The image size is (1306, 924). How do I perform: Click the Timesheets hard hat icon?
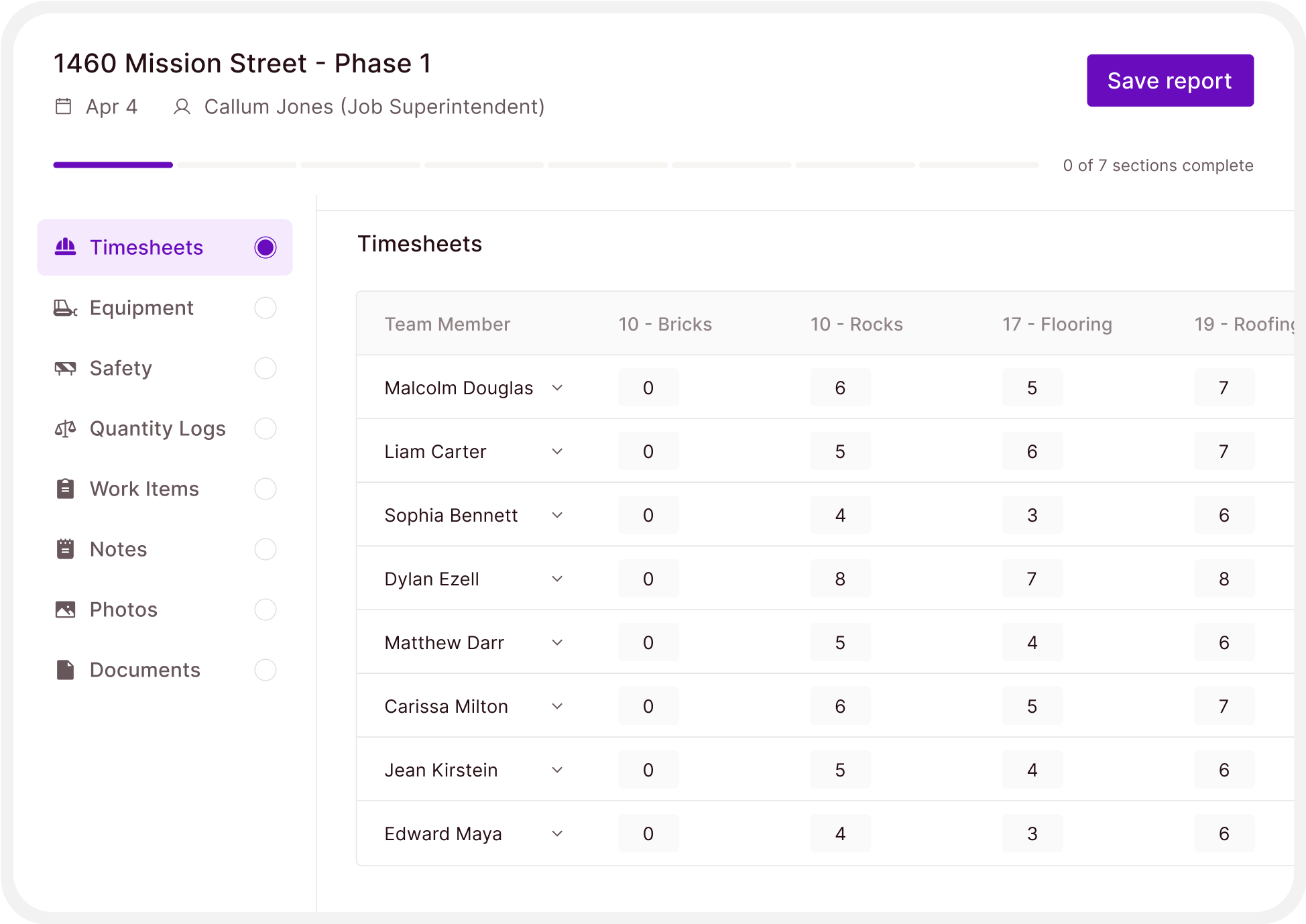[65, 247]
